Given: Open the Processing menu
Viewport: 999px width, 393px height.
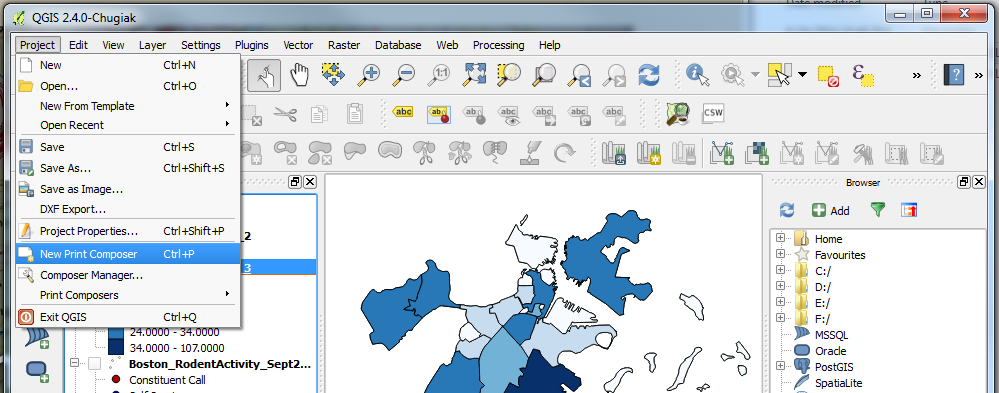Looking at the screenshot, I should coord(498,45).
